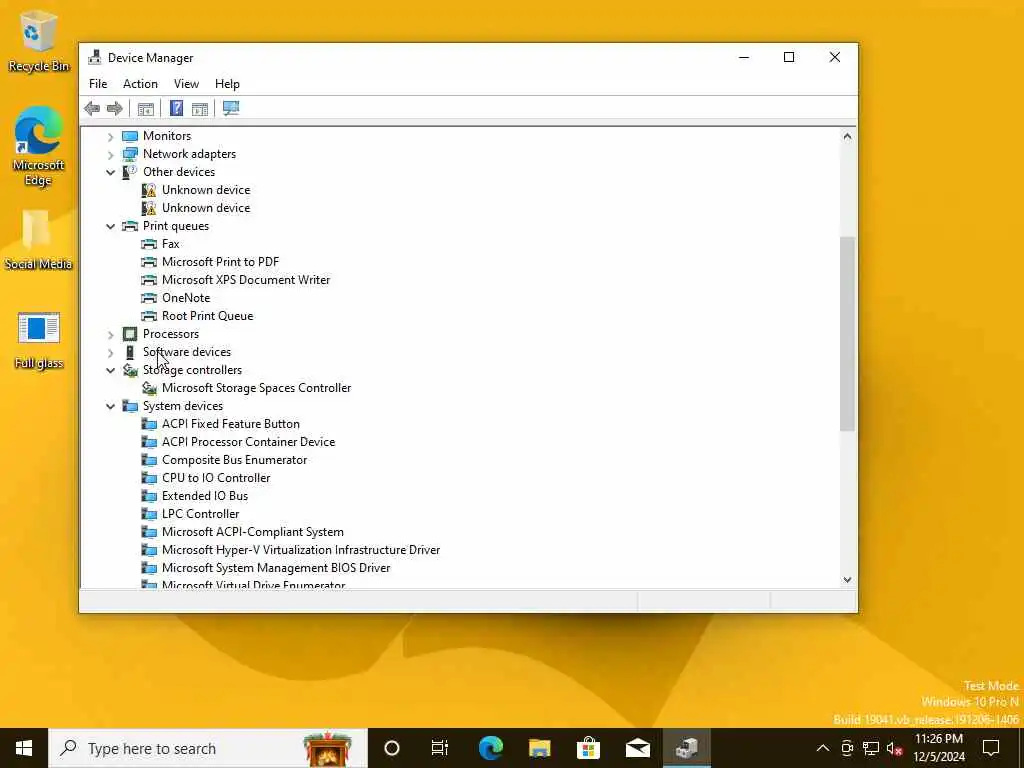Image resolution: width=1024 pixels, height=768 pixels.
Task: Click the ACPI Fixed Feature Button icon
Action: coord(149,424)
